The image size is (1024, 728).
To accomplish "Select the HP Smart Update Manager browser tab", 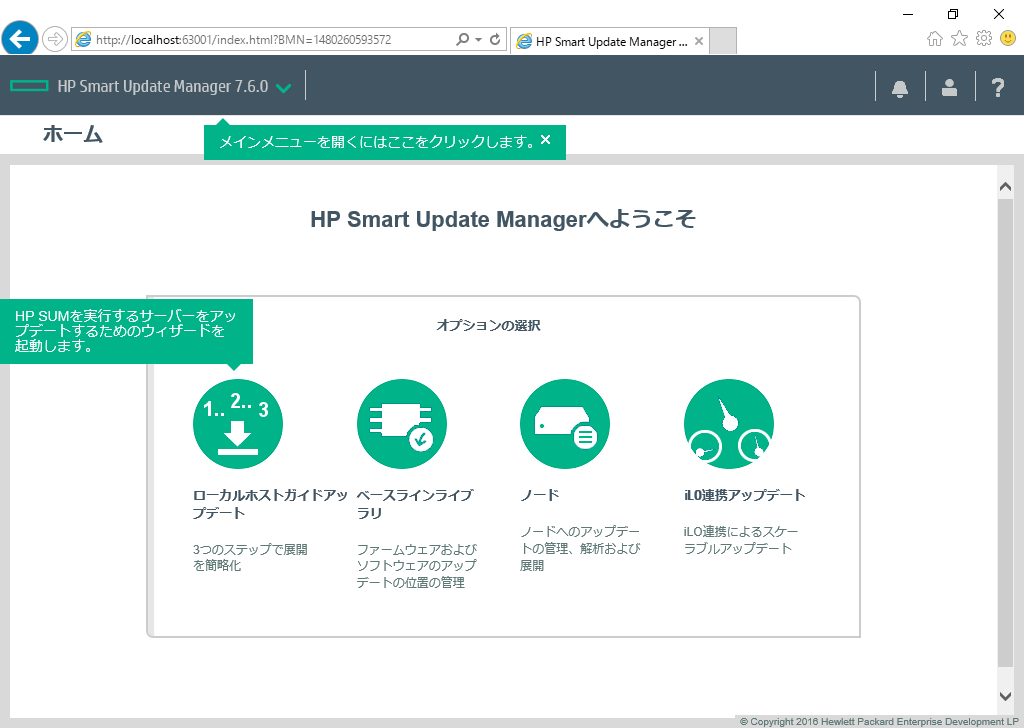I will click(x=610, y=41).
